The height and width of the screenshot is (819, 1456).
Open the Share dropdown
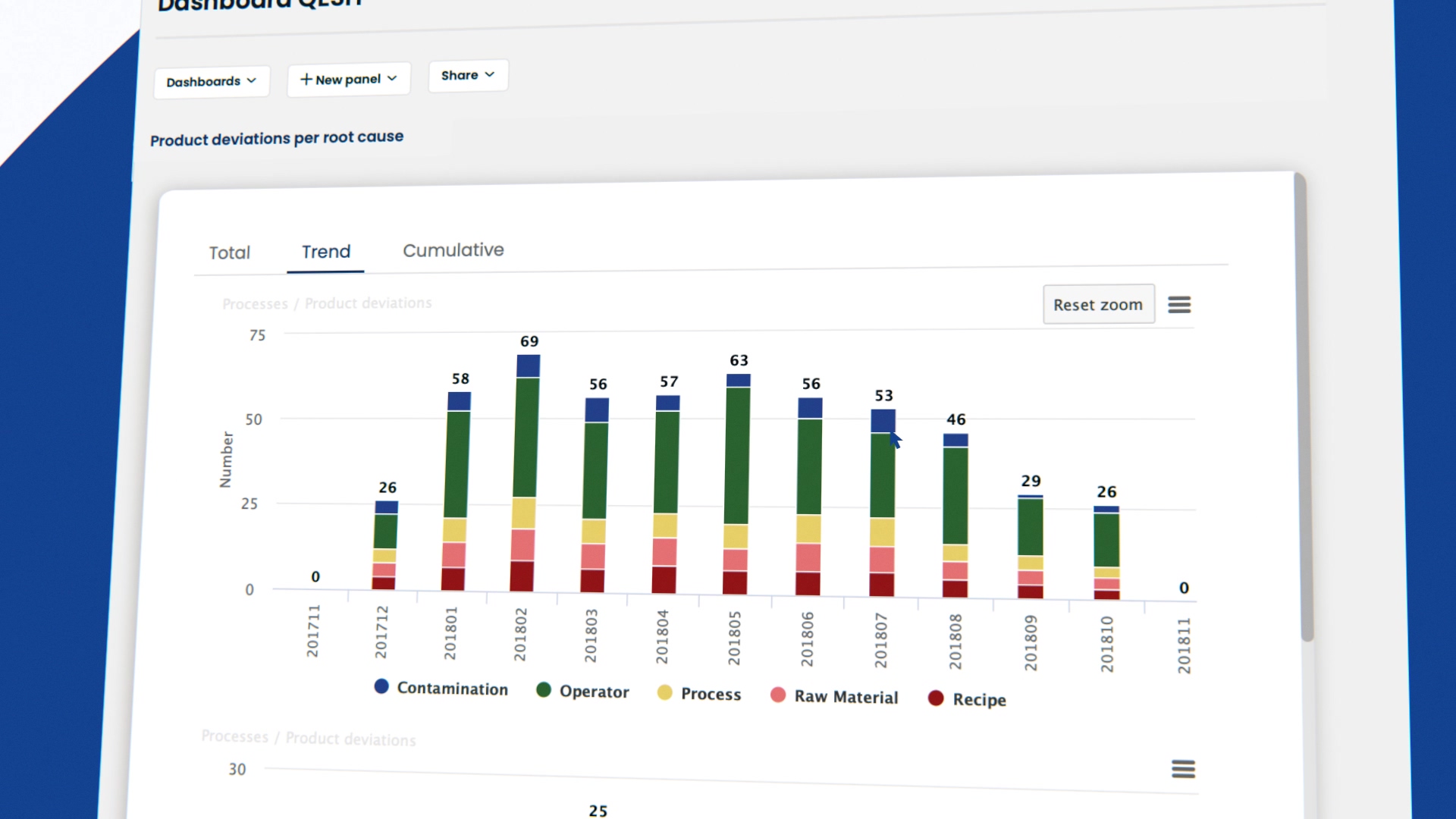tap(468, 75)
